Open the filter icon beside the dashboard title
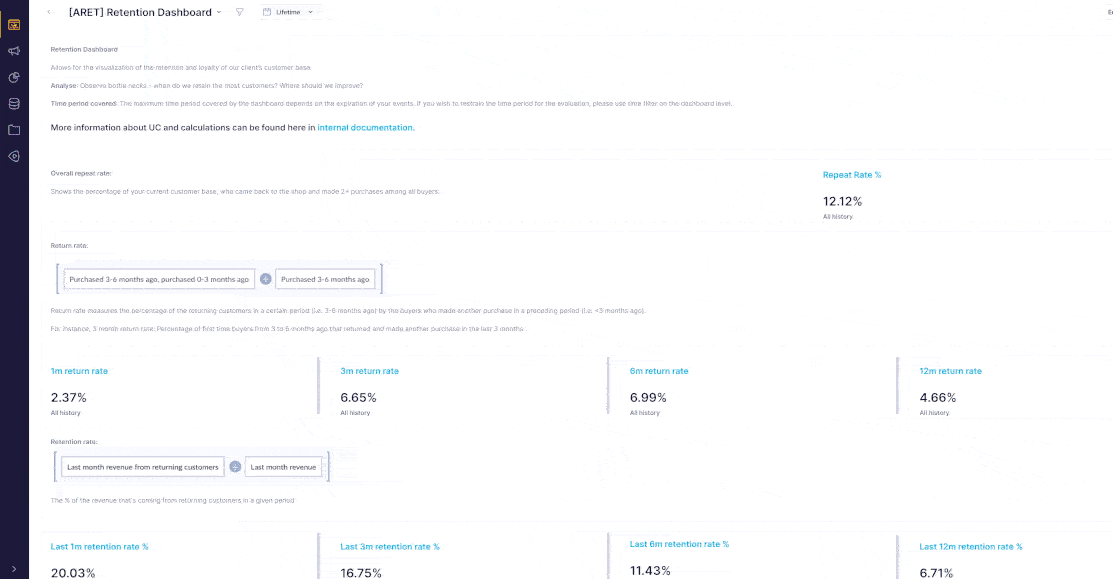 pos(239,11)
